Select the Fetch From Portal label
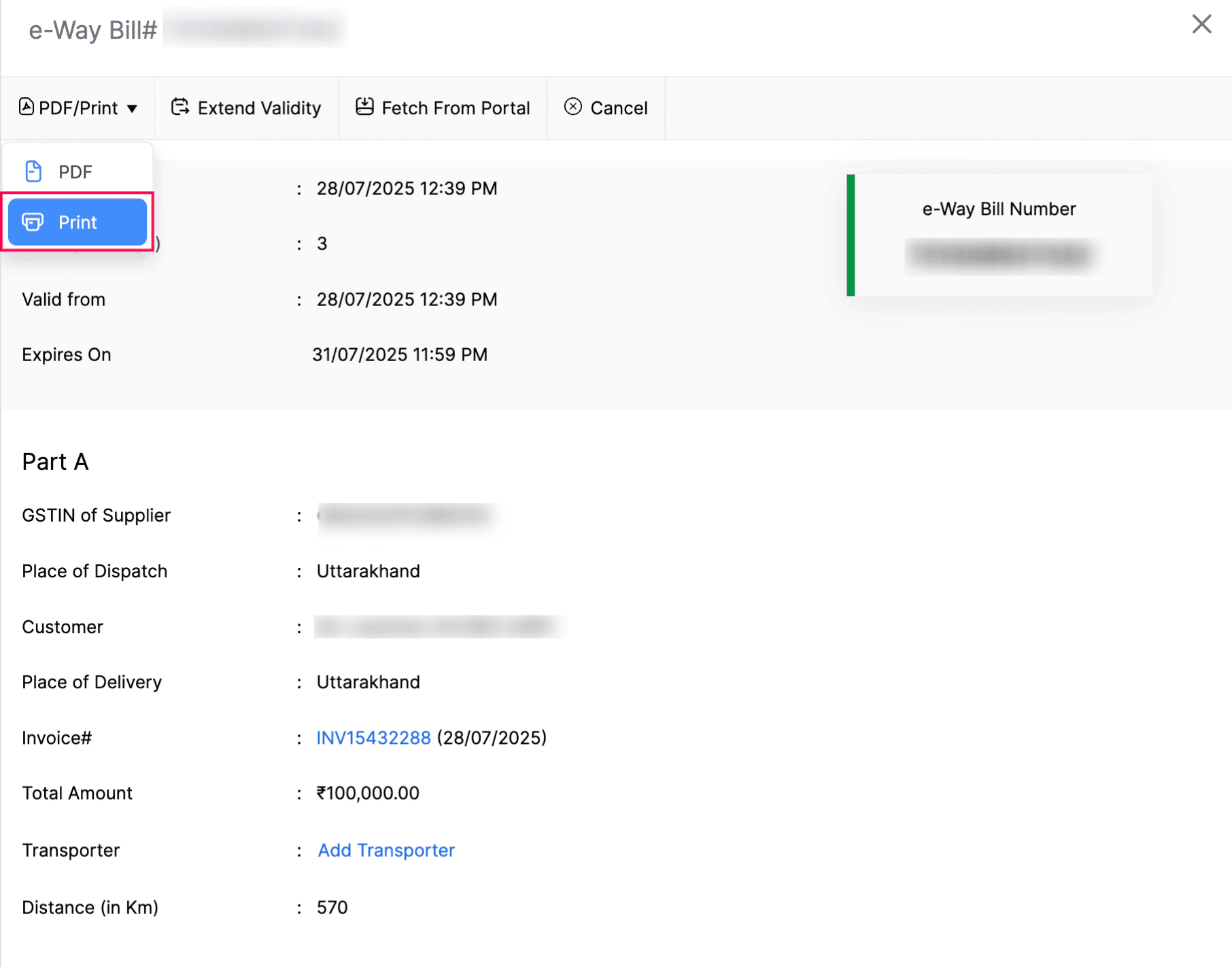1232x967 pixels. pos(456,108)
